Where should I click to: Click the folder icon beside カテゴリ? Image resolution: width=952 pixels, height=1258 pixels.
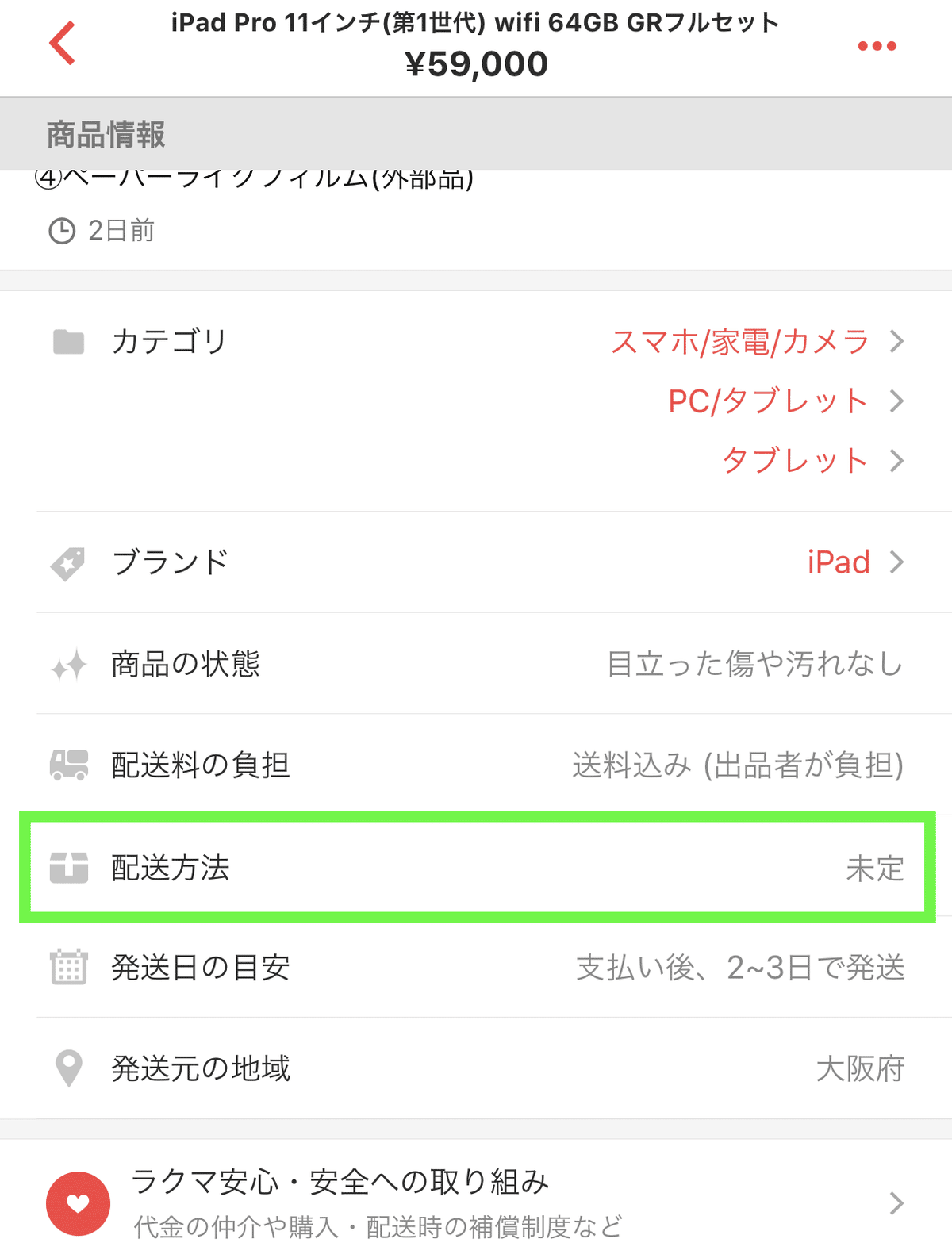pos(68,342)
